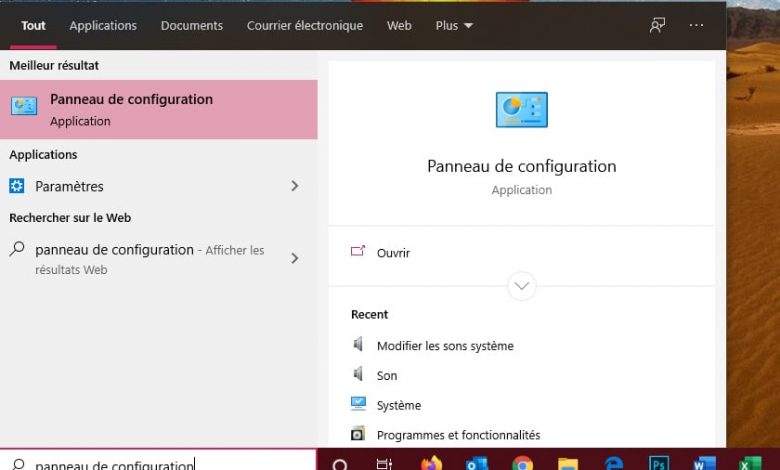Image resolution: width=780 pixels, height=470 pixels.
Task: Launch Firefox from the taskbar
Action: tap(431, 464)
